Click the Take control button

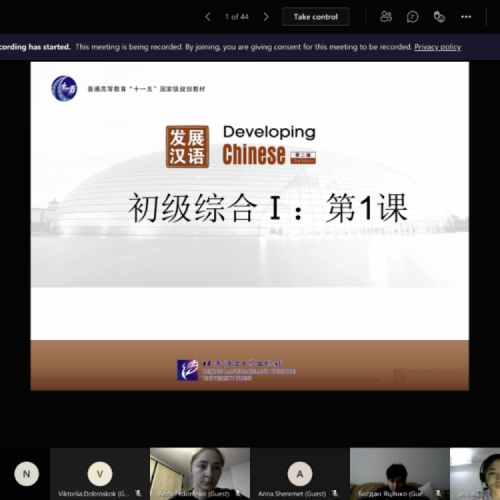click(x=316, y=17)
